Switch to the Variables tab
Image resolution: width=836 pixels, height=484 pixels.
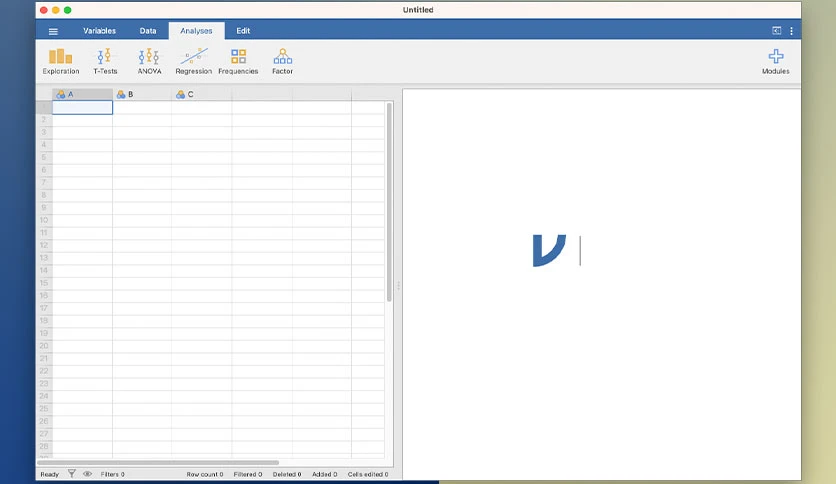99,31
